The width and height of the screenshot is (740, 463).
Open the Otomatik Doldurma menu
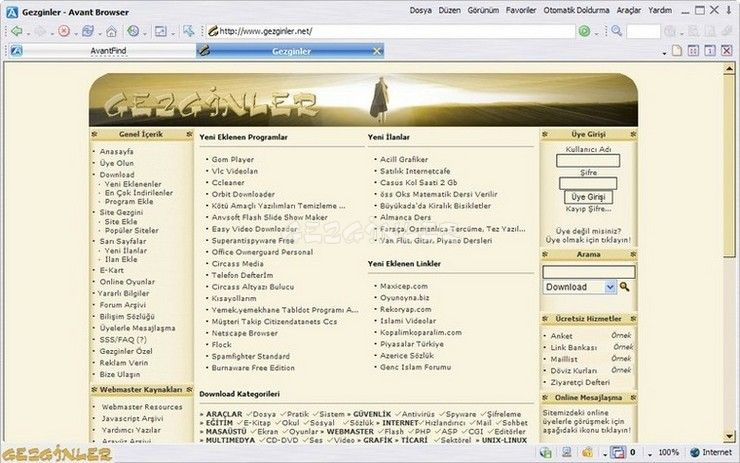click(576, 10)
